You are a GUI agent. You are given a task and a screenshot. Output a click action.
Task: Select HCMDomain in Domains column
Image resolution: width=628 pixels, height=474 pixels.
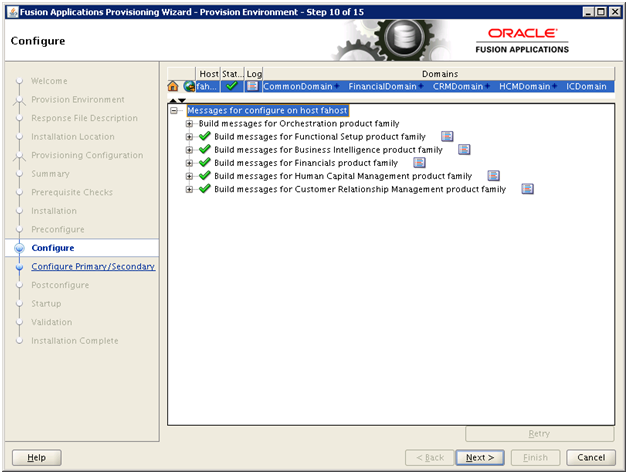tap(524, 86)
